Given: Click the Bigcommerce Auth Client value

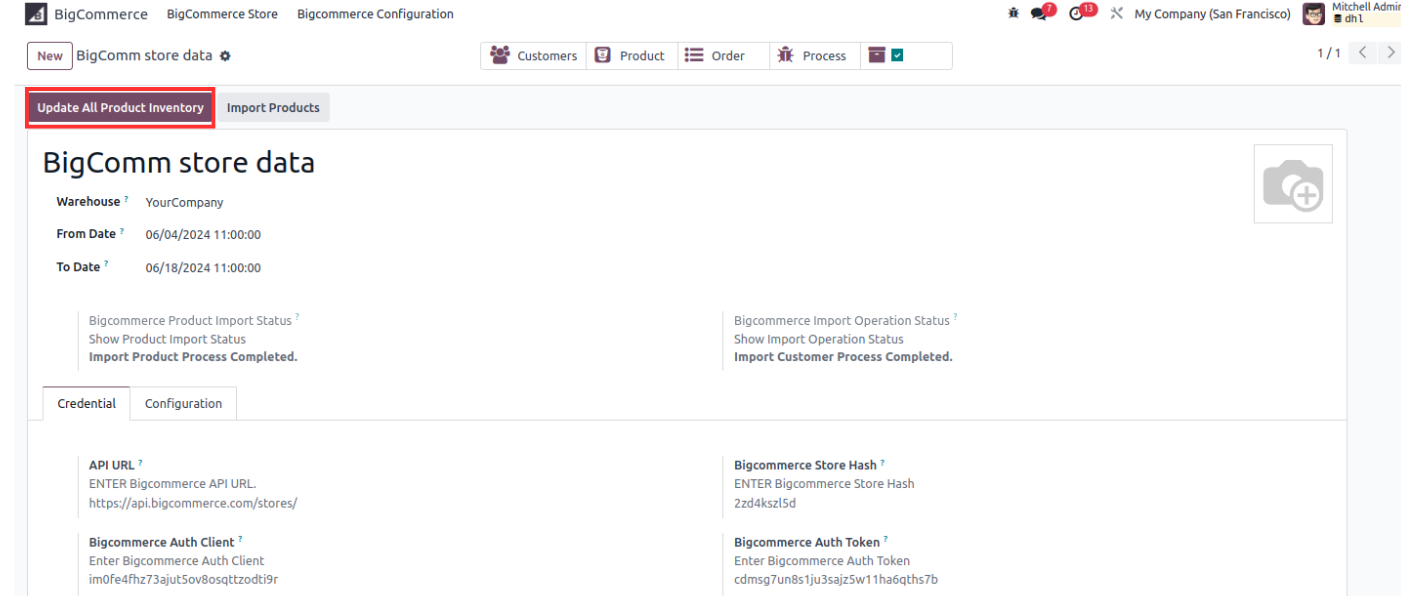Looking at the screenshot, I should (x=183, y=579).
